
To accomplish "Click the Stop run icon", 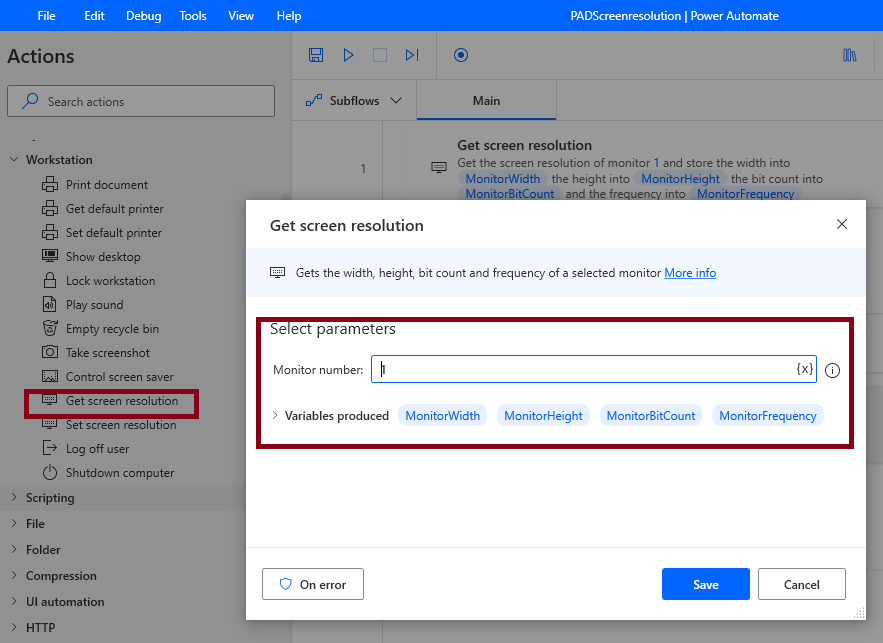I will tap(380, 55).
